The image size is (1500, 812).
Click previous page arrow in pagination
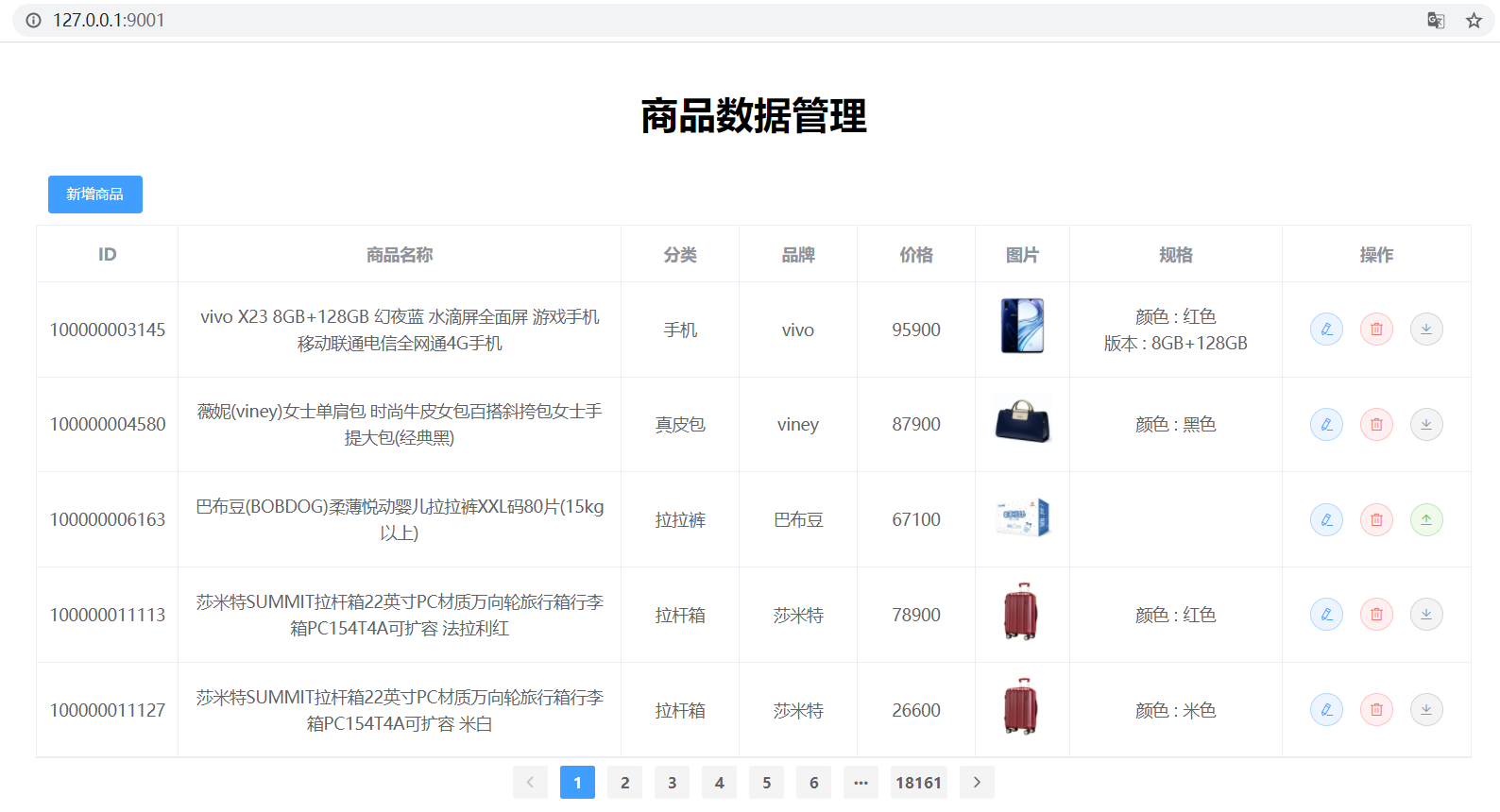click(530, 783)
